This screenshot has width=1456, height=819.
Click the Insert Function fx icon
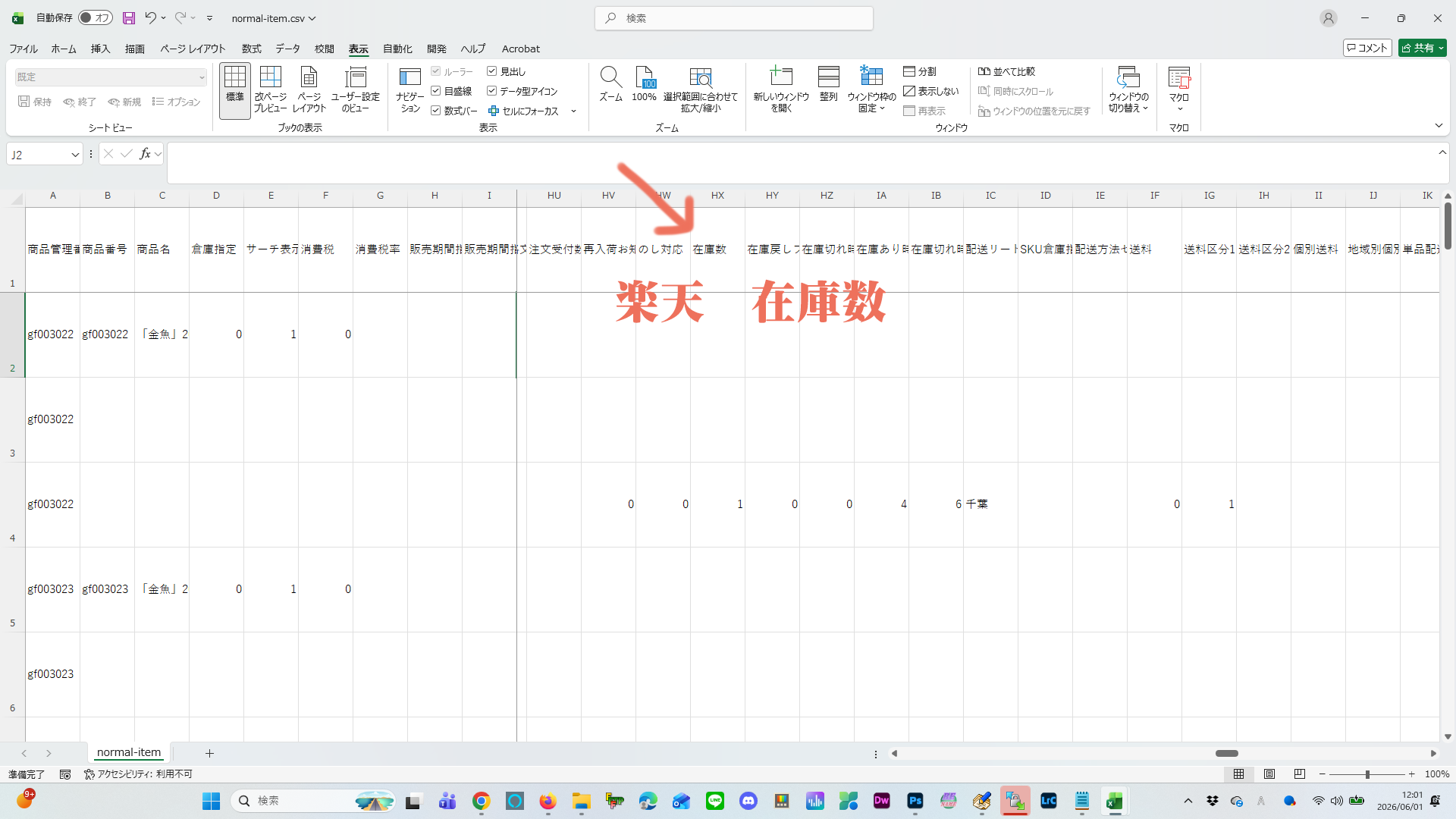coord(145,154)
